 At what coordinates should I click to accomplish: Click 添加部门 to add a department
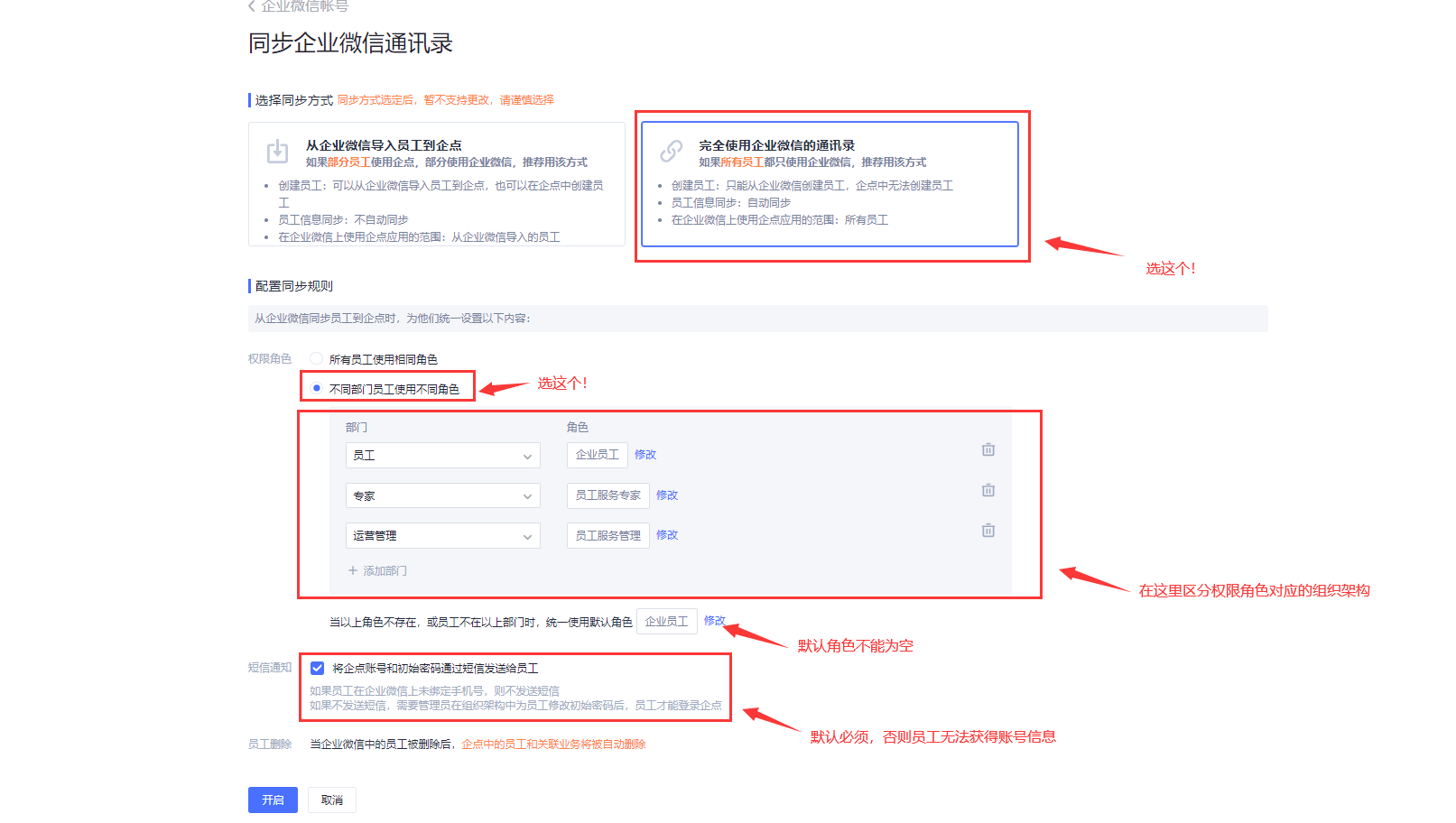tap(378, 571)
